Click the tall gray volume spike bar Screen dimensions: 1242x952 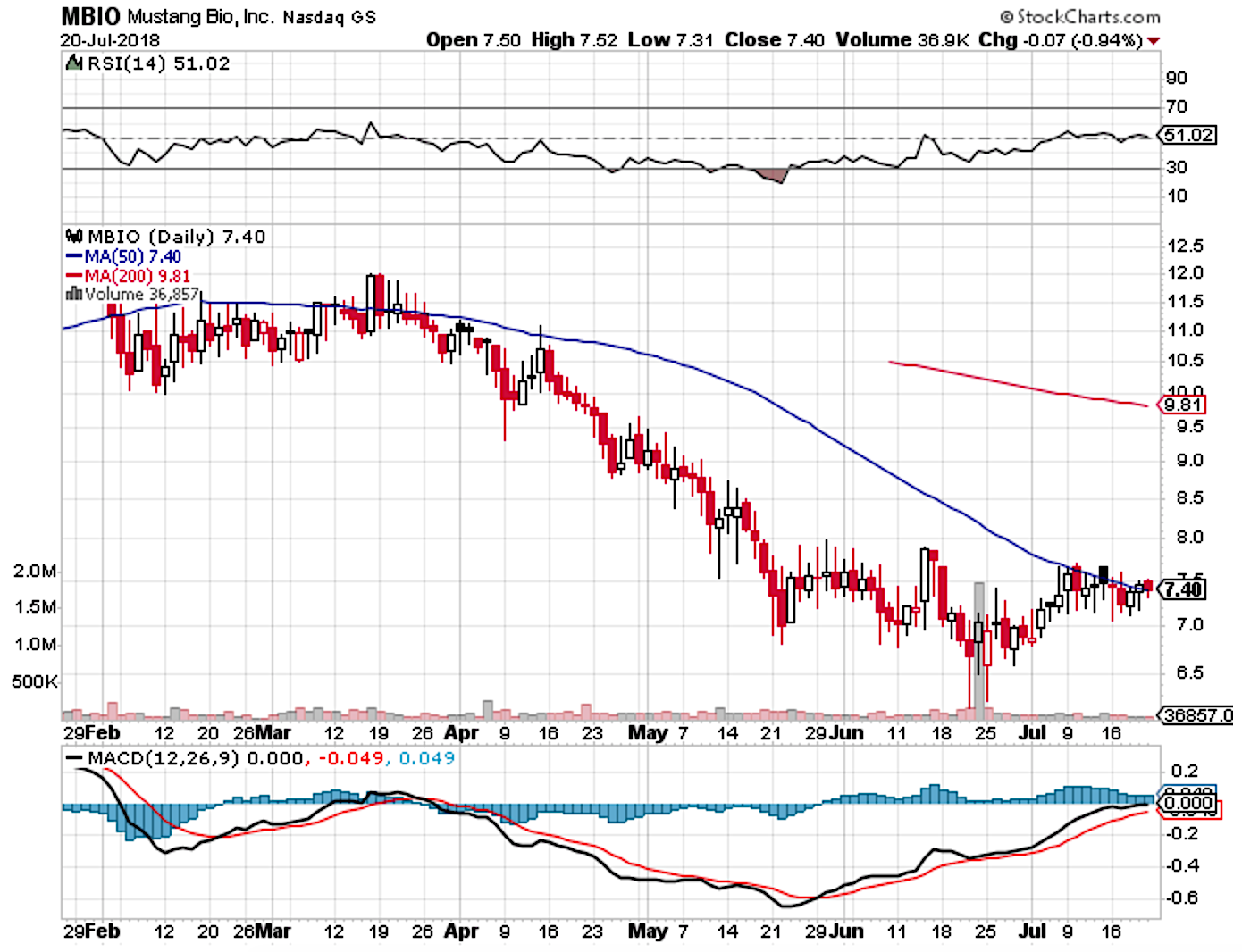click(x=979, y=651)
